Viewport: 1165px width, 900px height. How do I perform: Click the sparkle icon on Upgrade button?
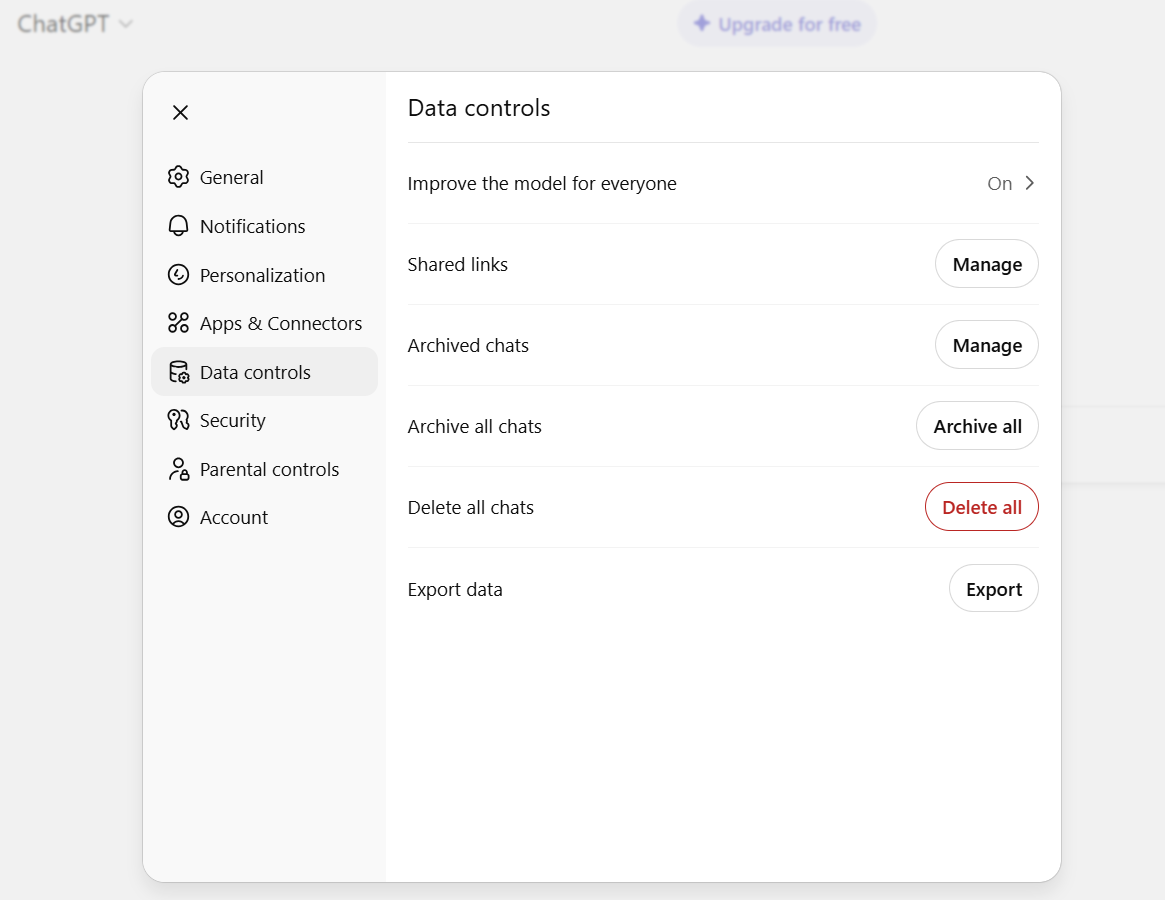point(701,24)
